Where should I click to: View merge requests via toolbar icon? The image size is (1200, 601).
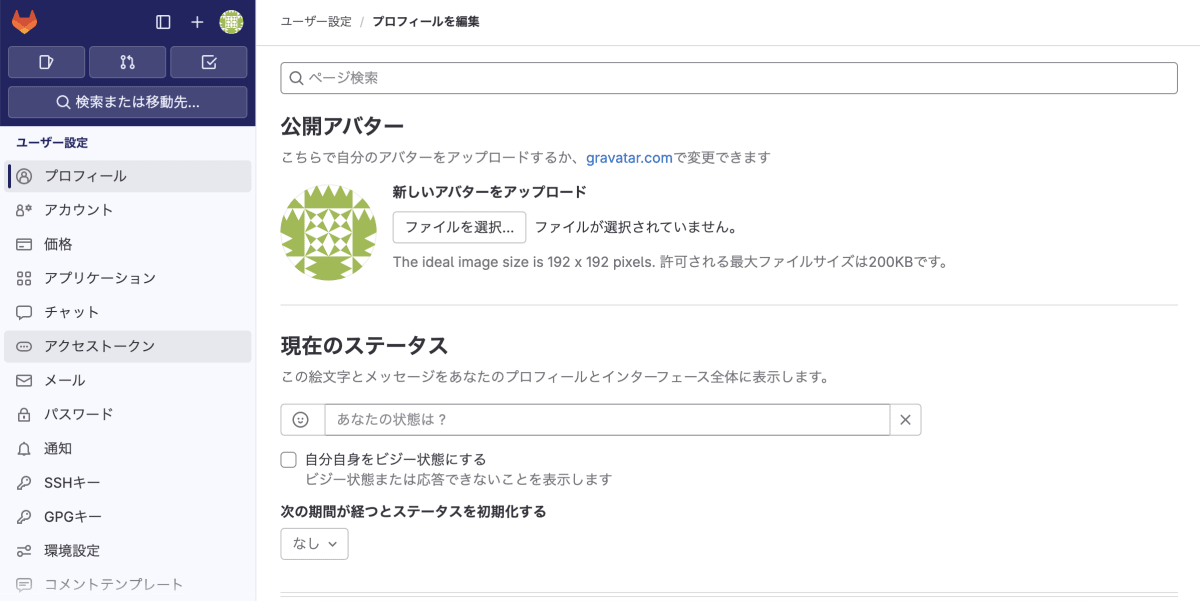point(127,61)
